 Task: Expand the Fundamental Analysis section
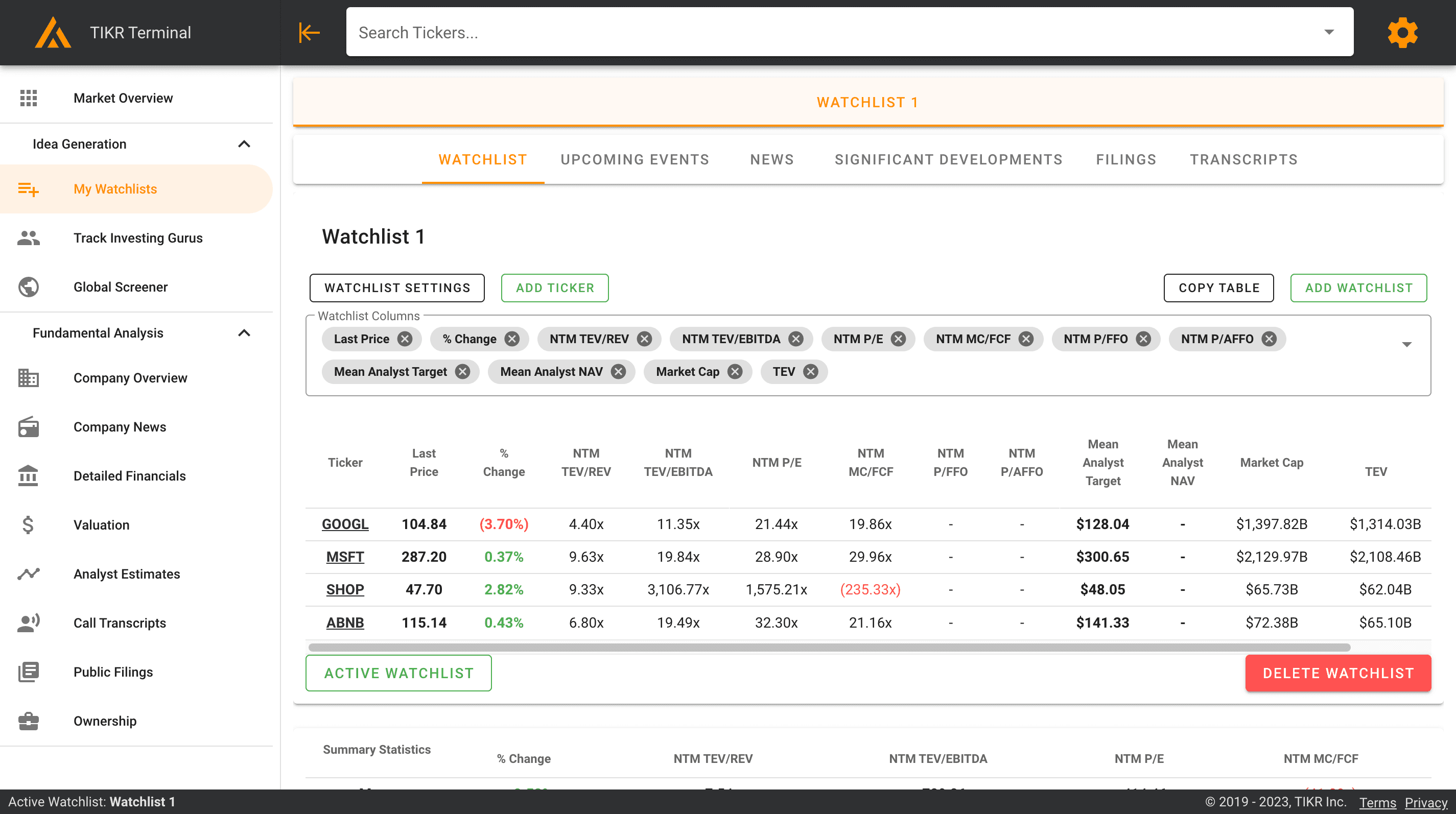(247, 332)
